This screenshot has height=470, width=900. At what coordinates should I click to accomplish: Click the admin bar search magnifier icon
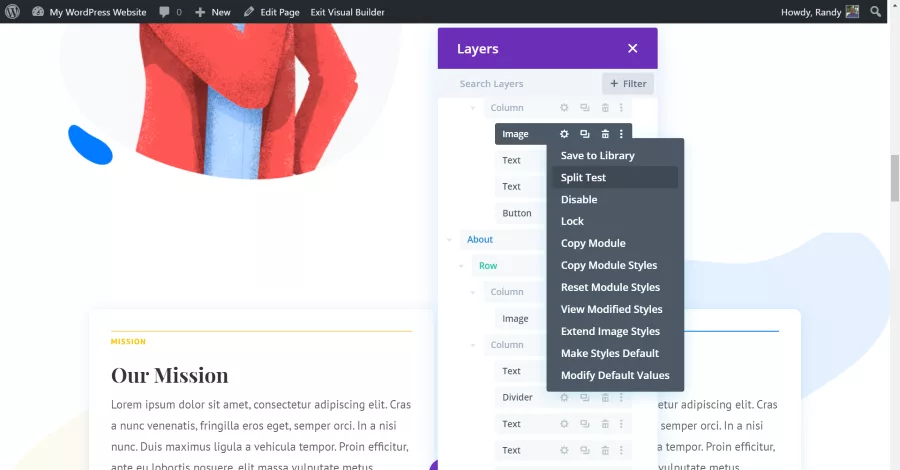click(x=875, y=11)
